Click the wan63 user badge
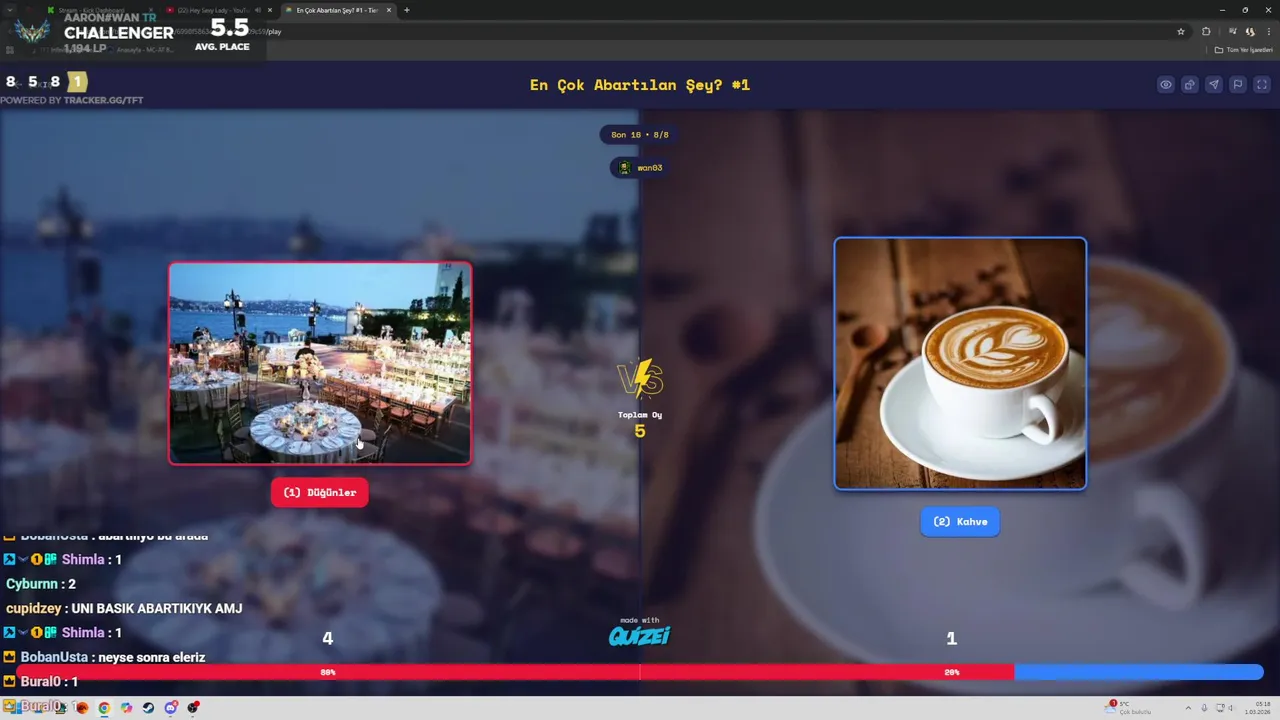The image size is (1280, 720). (x=640, y=168)
